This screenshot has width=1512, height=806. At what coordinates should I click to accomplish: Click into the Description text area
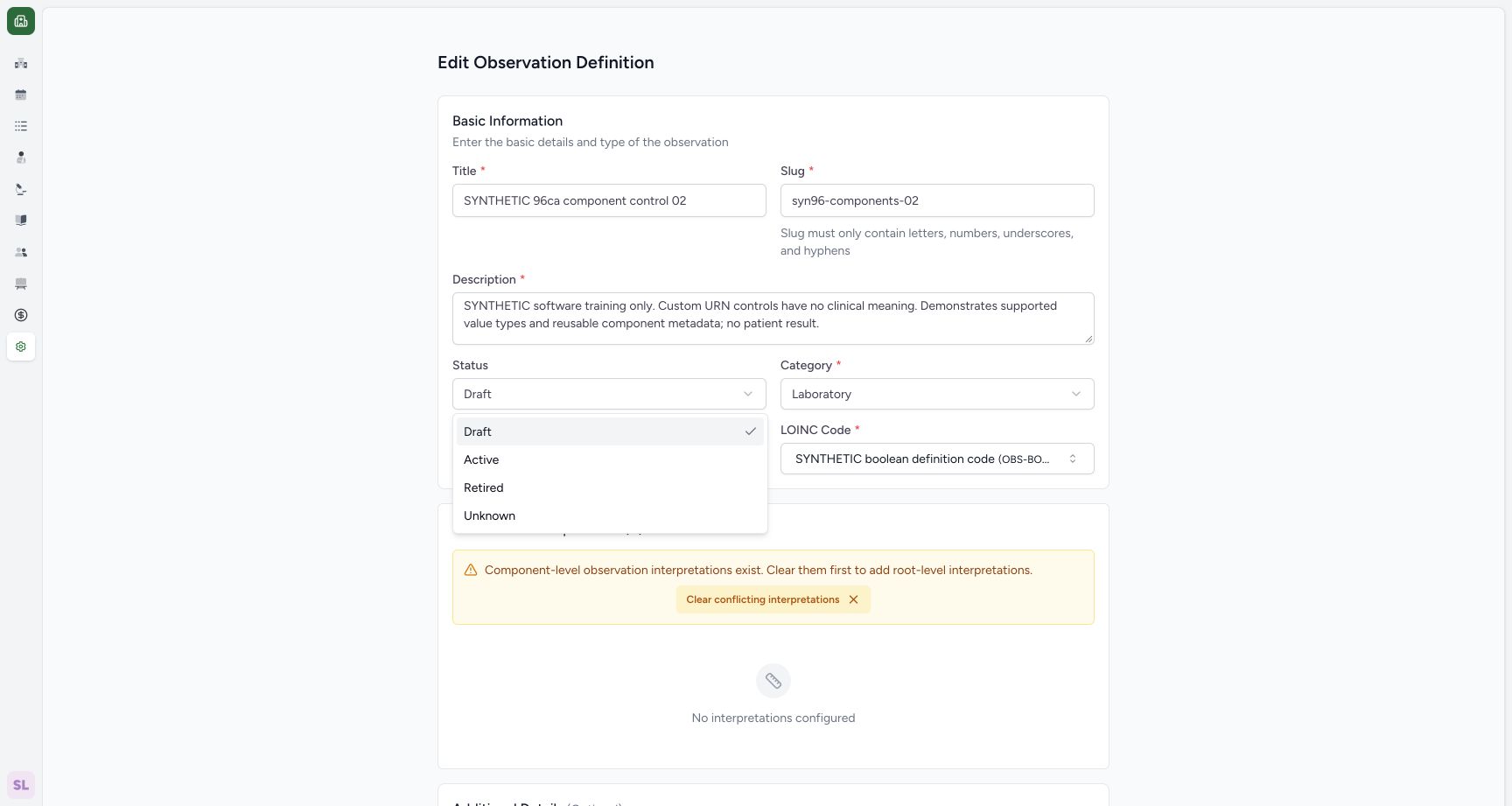click(773, 319)
